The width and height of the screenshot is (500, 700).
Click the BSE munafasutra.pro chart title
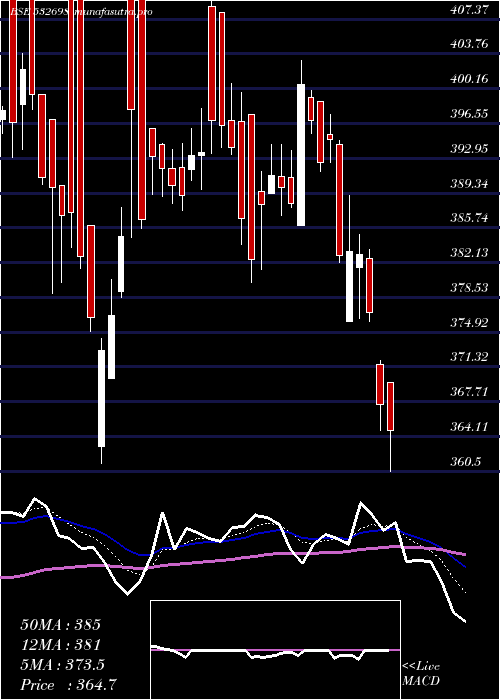coord(81,12)
